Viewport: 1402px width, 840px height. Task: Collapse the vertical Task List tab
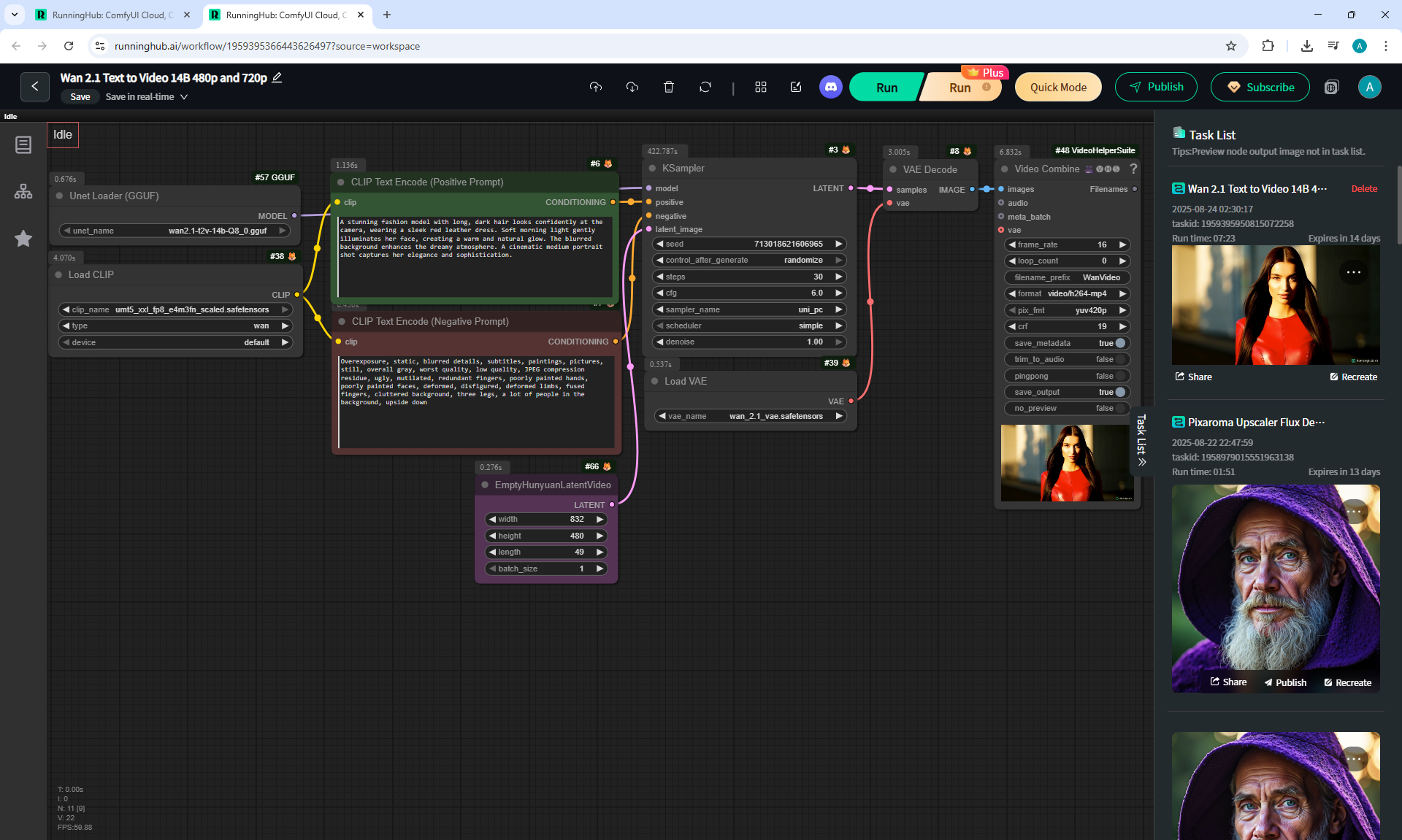coord(1142,440)
